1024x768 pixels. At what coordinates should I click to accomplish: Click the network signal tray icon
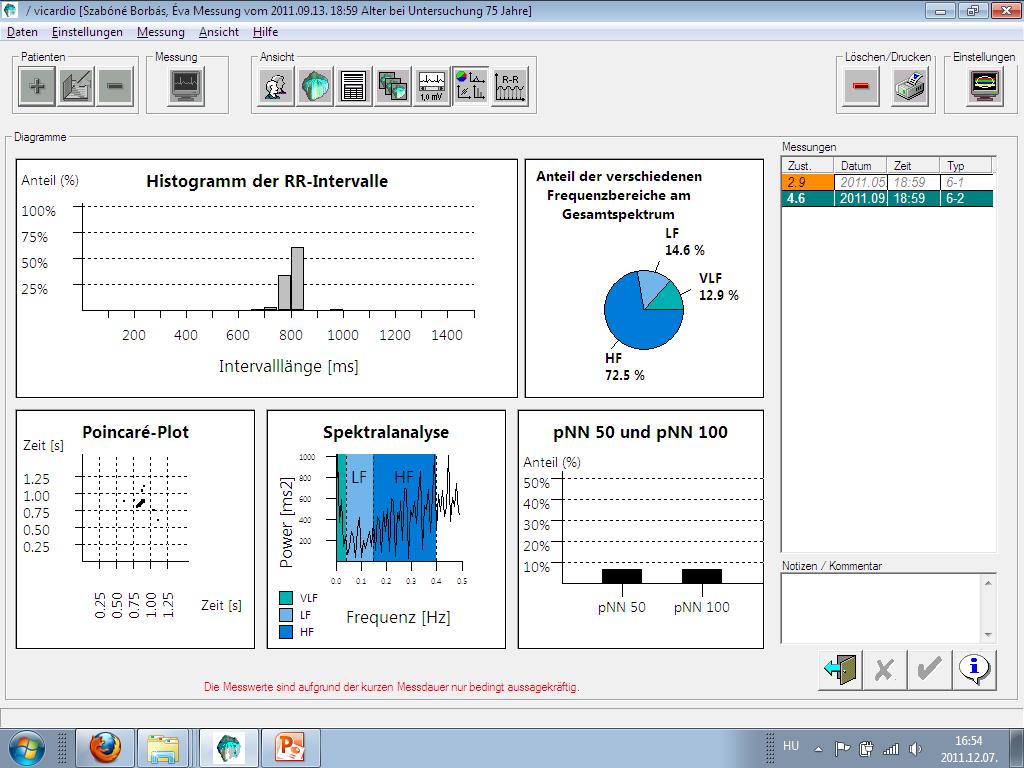click(891, 748)
